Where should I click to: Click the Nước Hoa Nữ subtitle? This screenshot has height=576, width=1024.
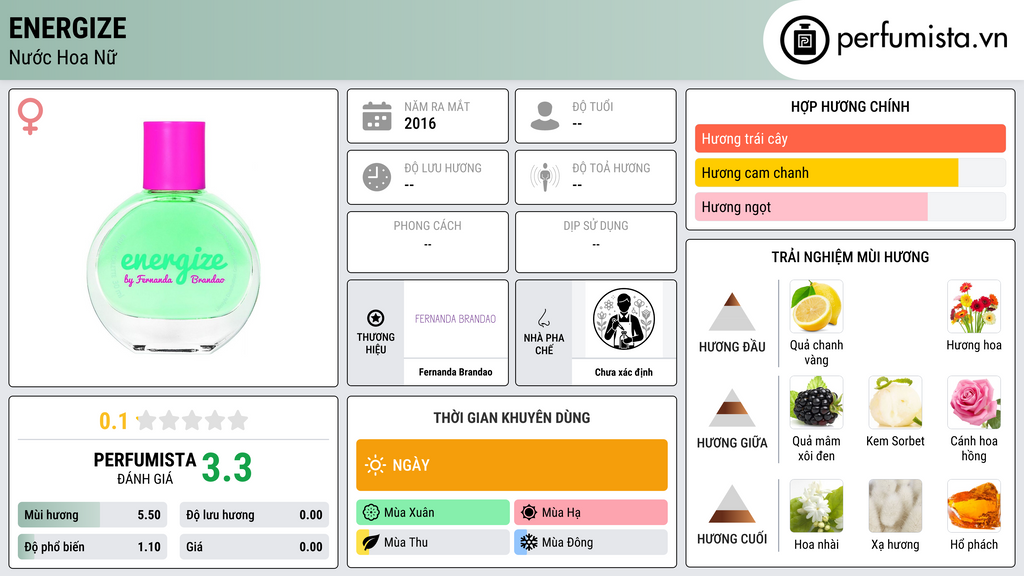[x=63, y=57]
